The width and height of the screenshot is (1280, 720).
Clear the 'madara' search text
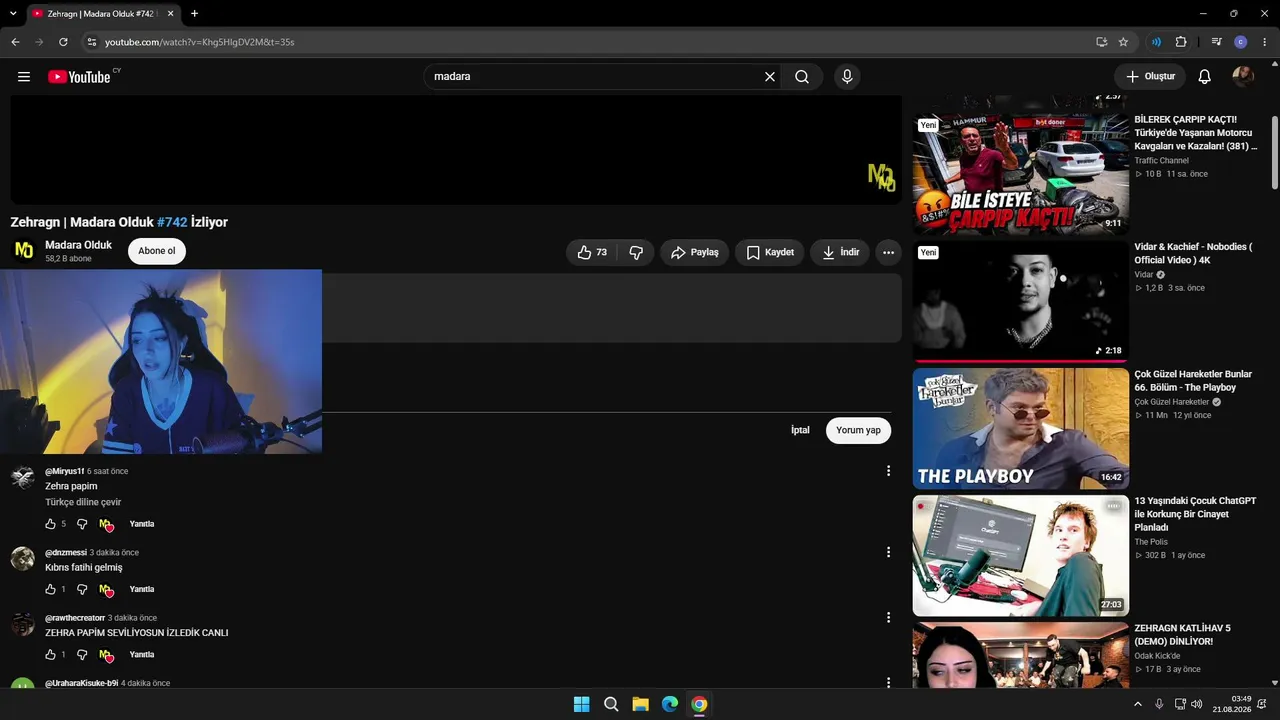click(770, 77)
